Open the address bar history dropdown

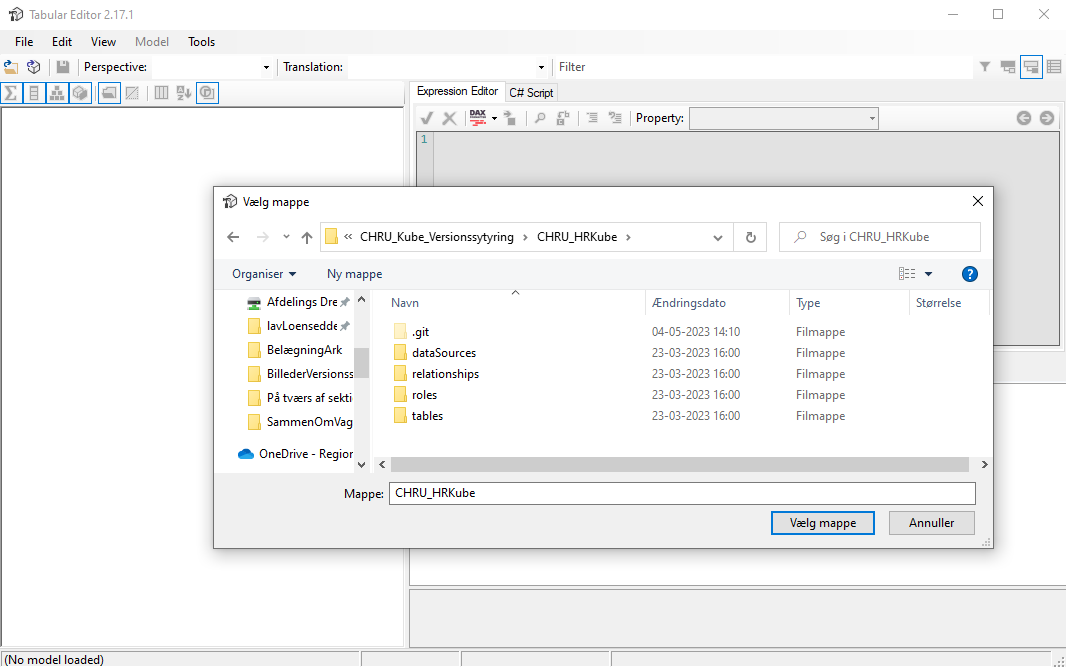(x=717, y=237)
